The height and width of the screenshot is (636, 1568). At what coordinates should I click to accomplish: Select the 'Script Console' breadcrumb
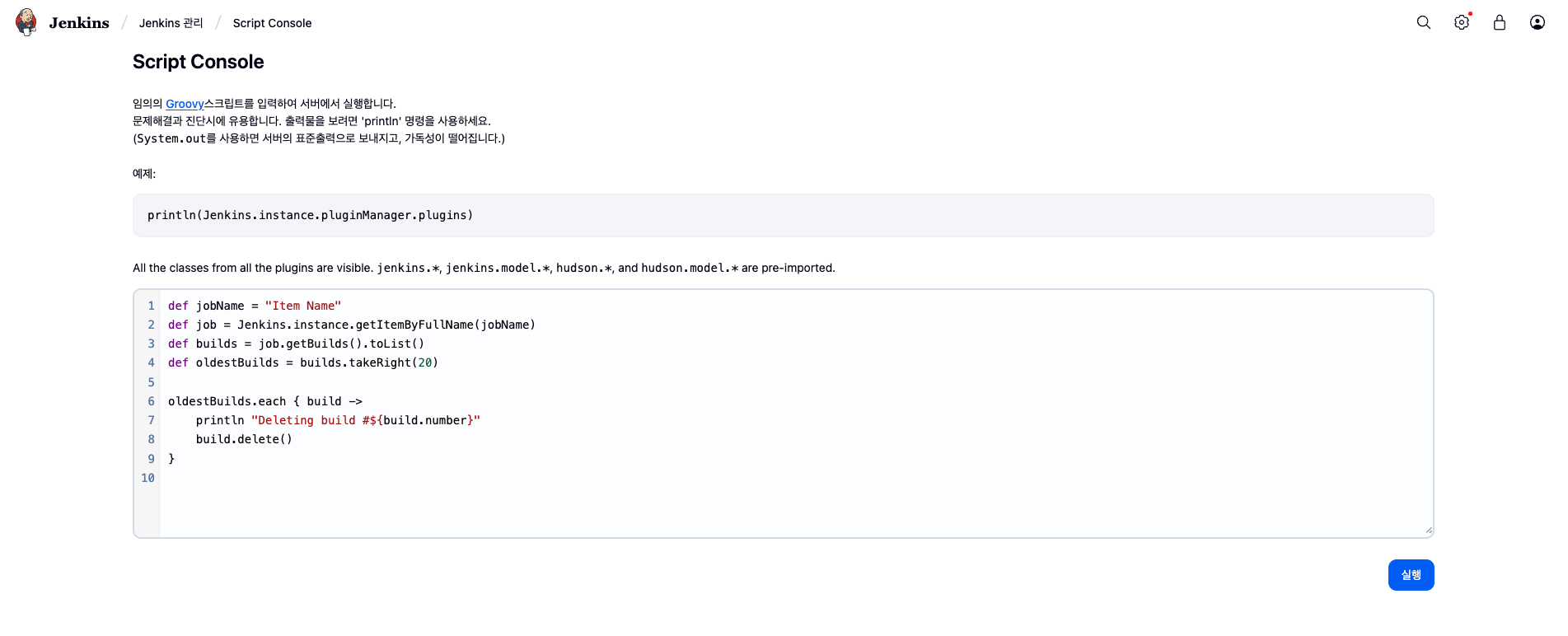click(x=272, y=23)
